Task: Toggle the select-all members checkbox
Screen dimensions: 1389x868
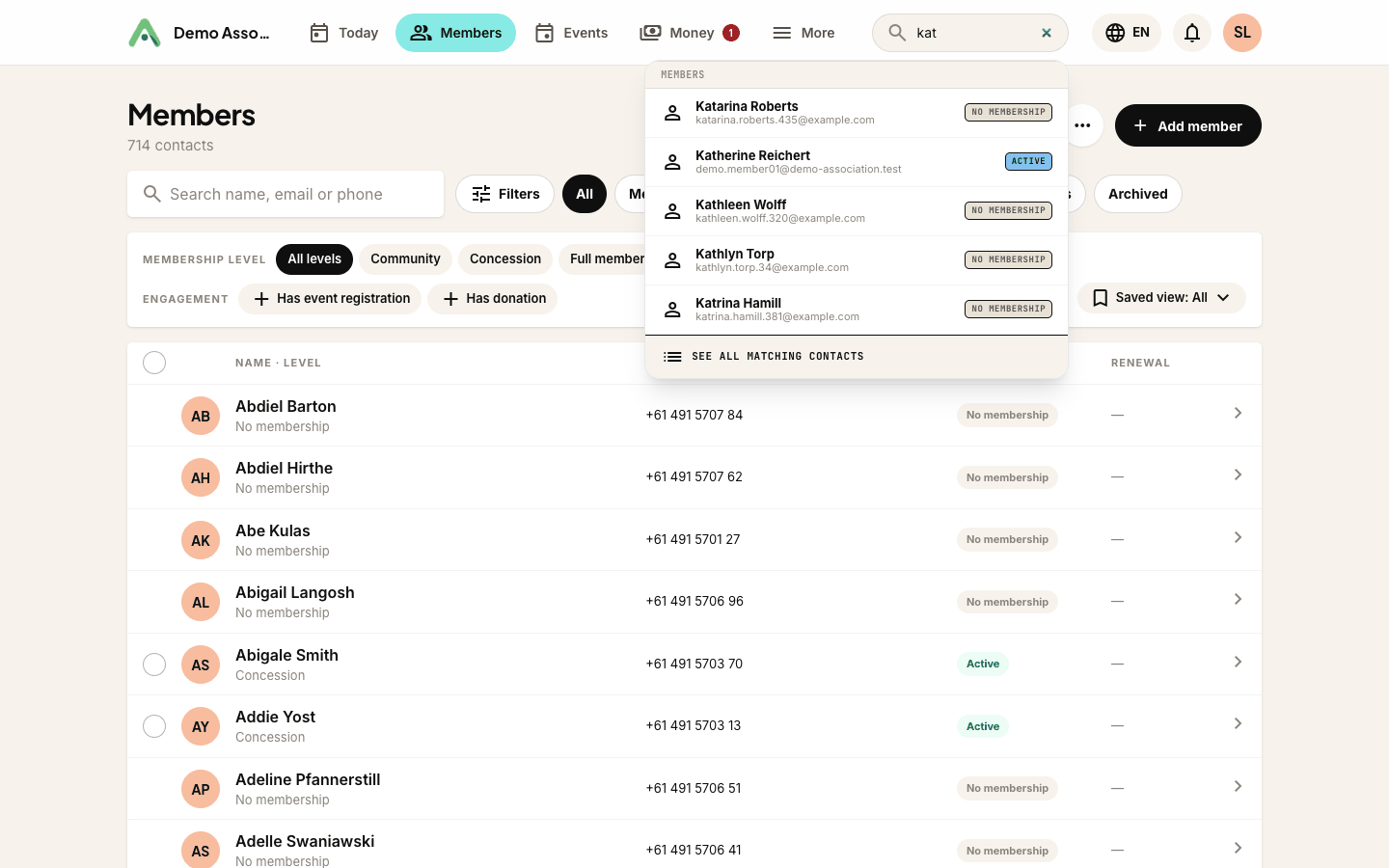Action: 154,363
